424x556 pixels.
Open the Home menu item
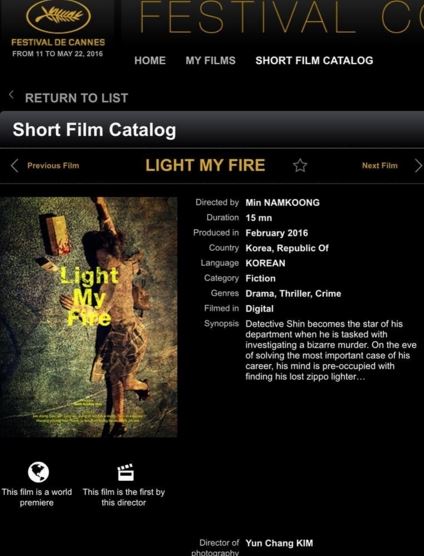point(150,61)
